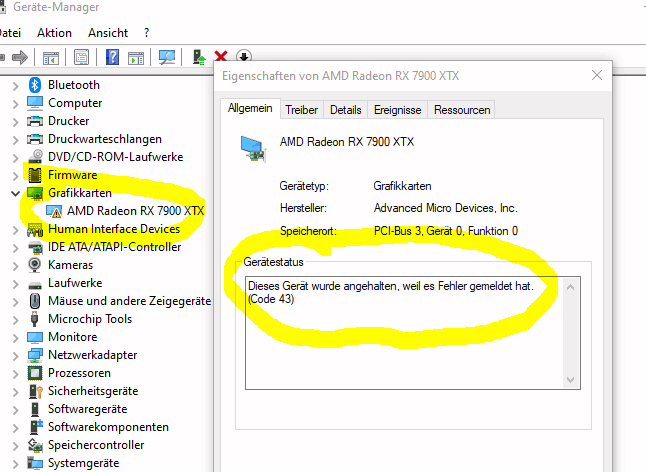Image resolution: width=646 pixels, height=472 pixels.
Task: Expand the Computer tree node
Action: pos(15,104)
